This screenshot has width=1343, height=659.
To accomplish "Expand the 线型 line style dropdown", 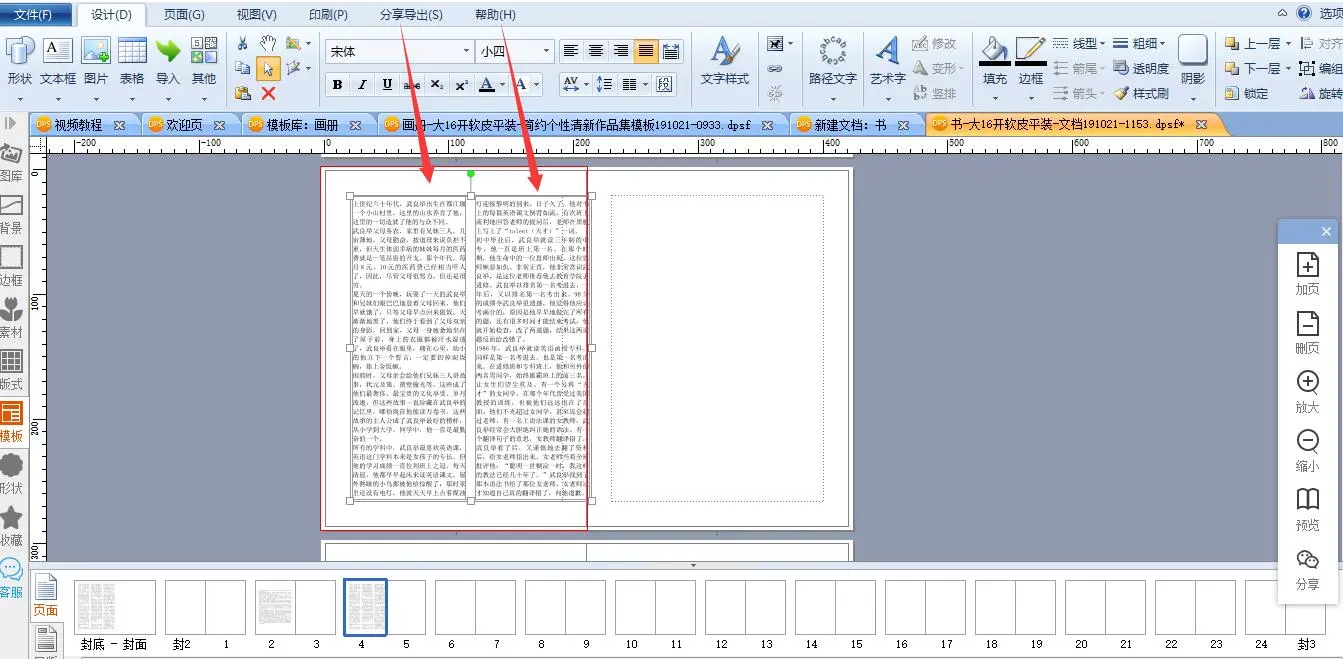I will 1078,43.
